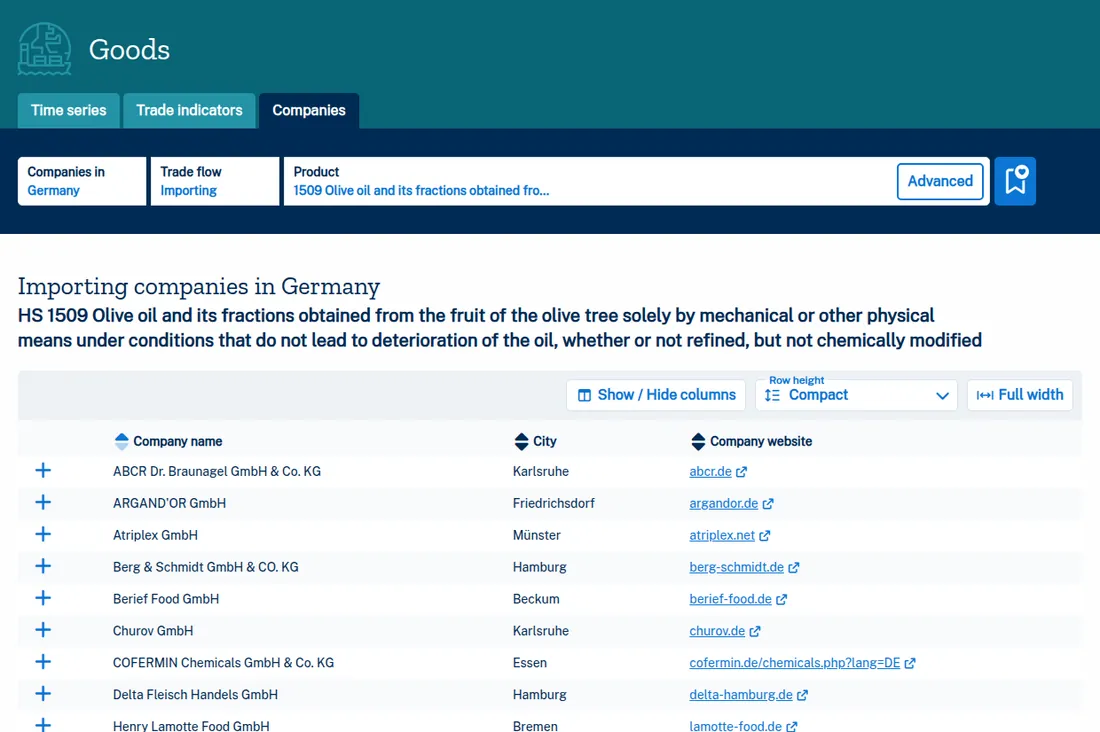Open external link icon next to berg-schmidt.de

point(793,568)
